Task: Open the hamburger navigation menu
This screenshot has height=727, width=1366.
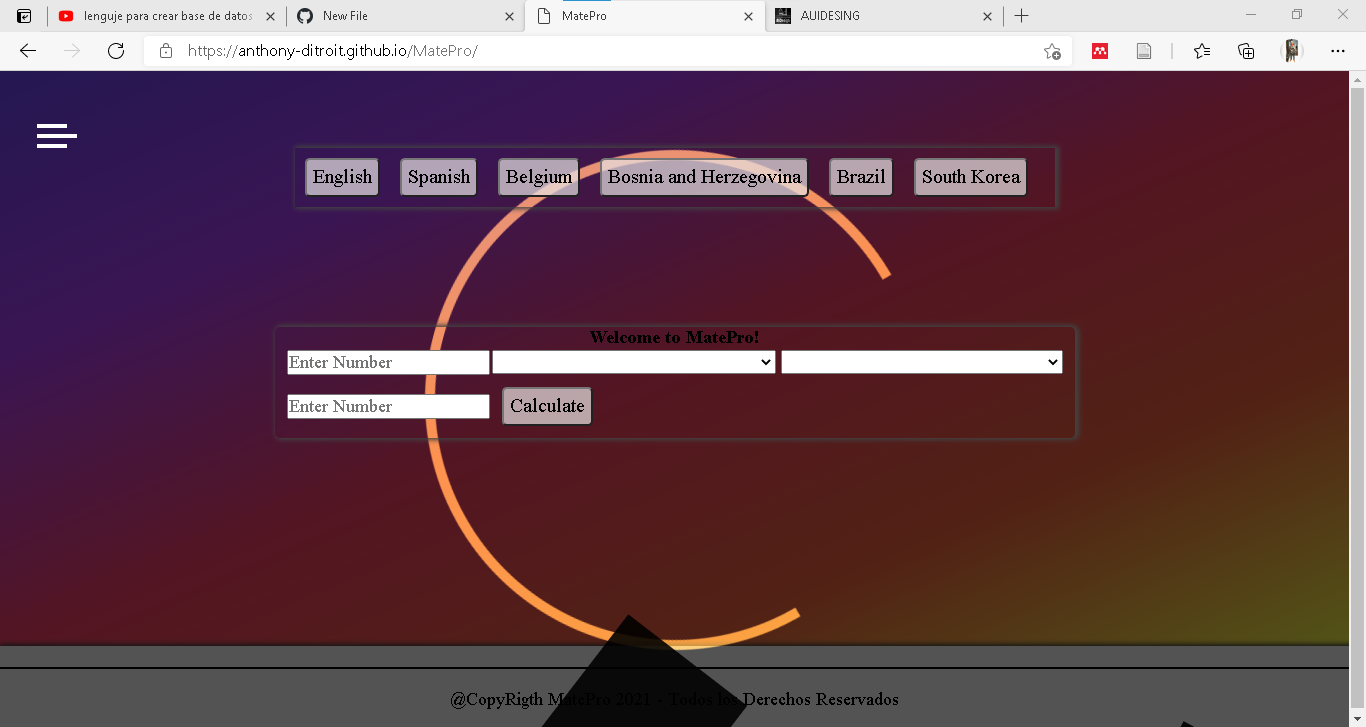Action: pos(56,136)
